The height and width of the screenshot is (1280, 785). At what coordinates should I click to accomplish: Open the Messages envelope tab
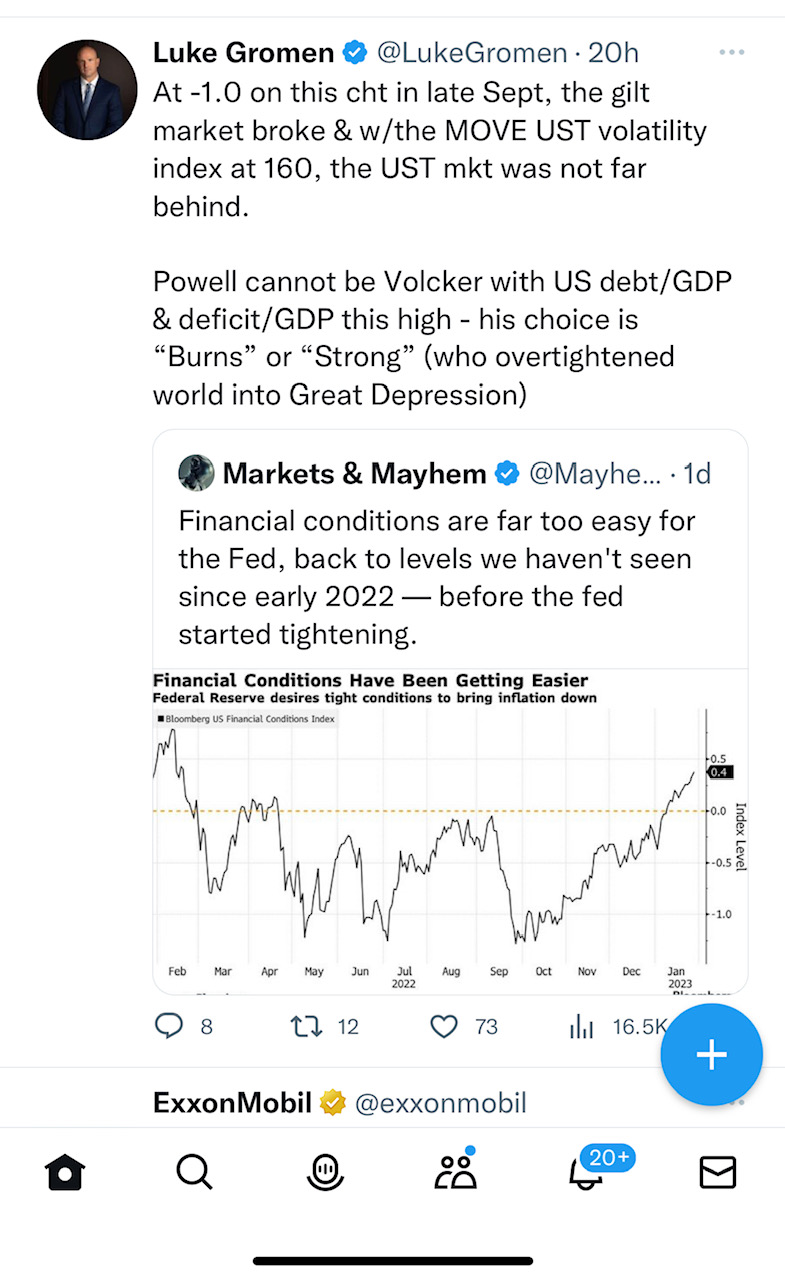(718, 1172)
